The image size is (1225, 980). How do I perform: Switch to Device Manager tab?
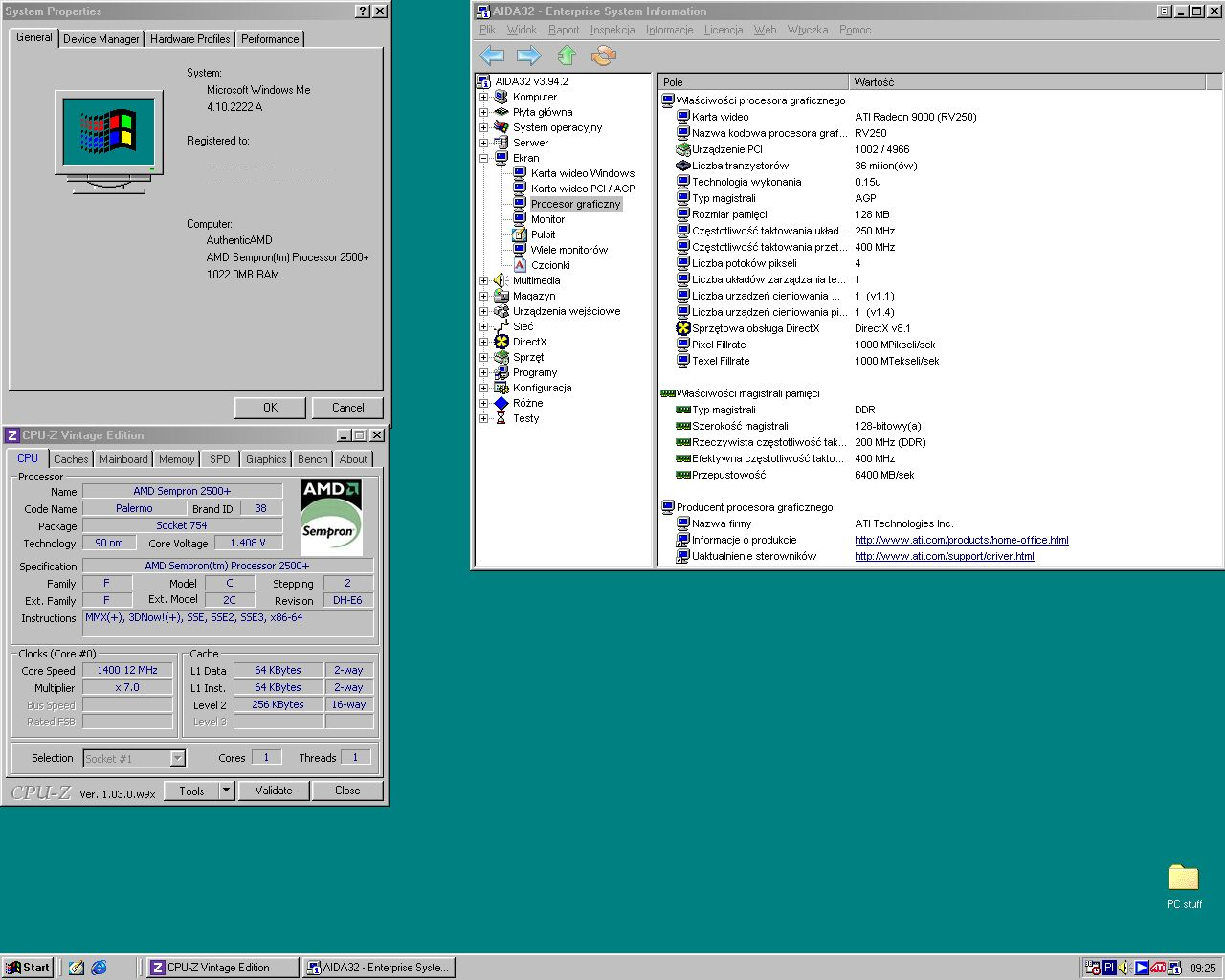tap(100, 39)
